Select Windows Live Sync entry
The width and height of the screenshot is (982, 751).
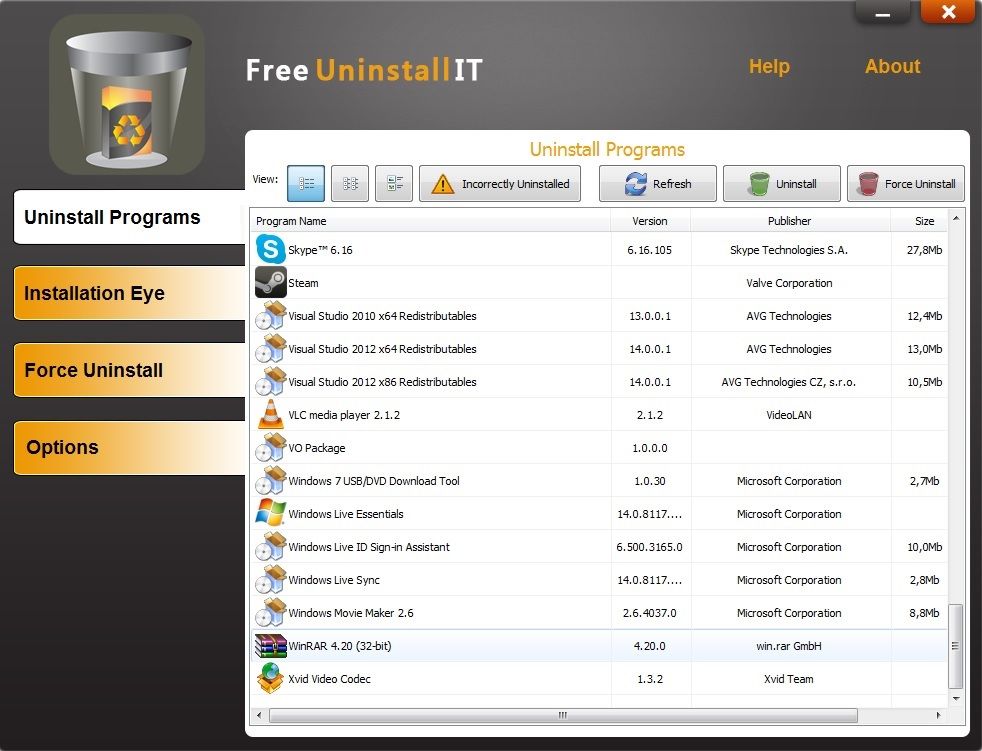click(x=334, y=580)
